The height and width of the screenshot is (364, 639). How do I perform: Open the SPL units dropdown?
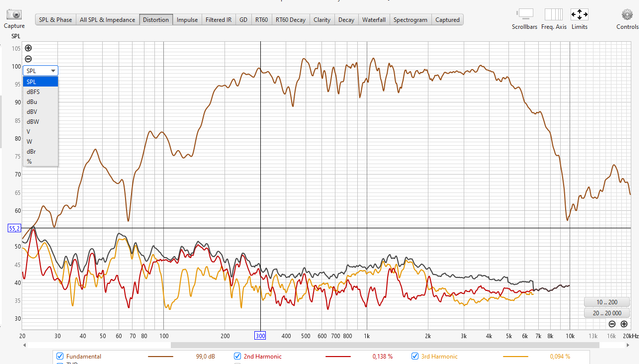[x=40, y=71]
